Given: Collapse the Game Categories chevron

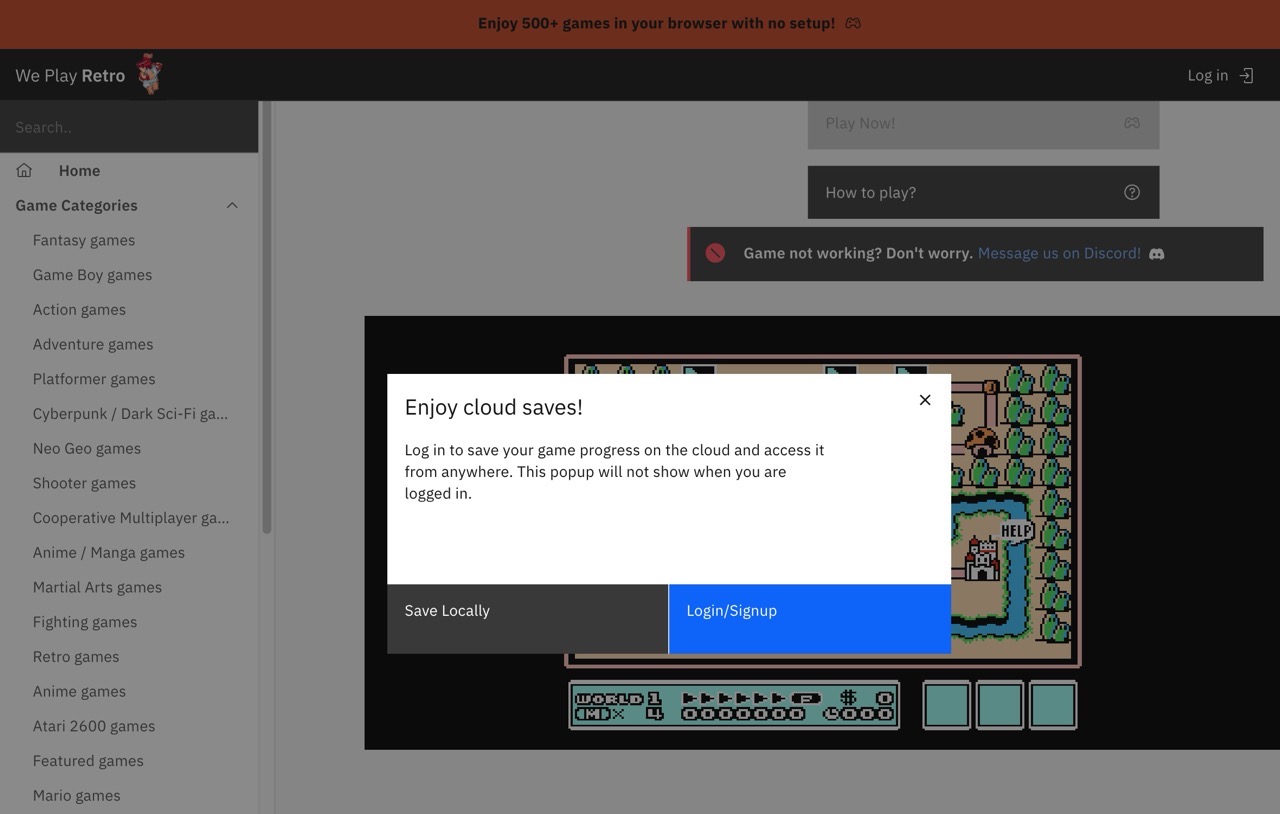Looking at the screenshot, I should pyautogui.click(x=232, y=205).
